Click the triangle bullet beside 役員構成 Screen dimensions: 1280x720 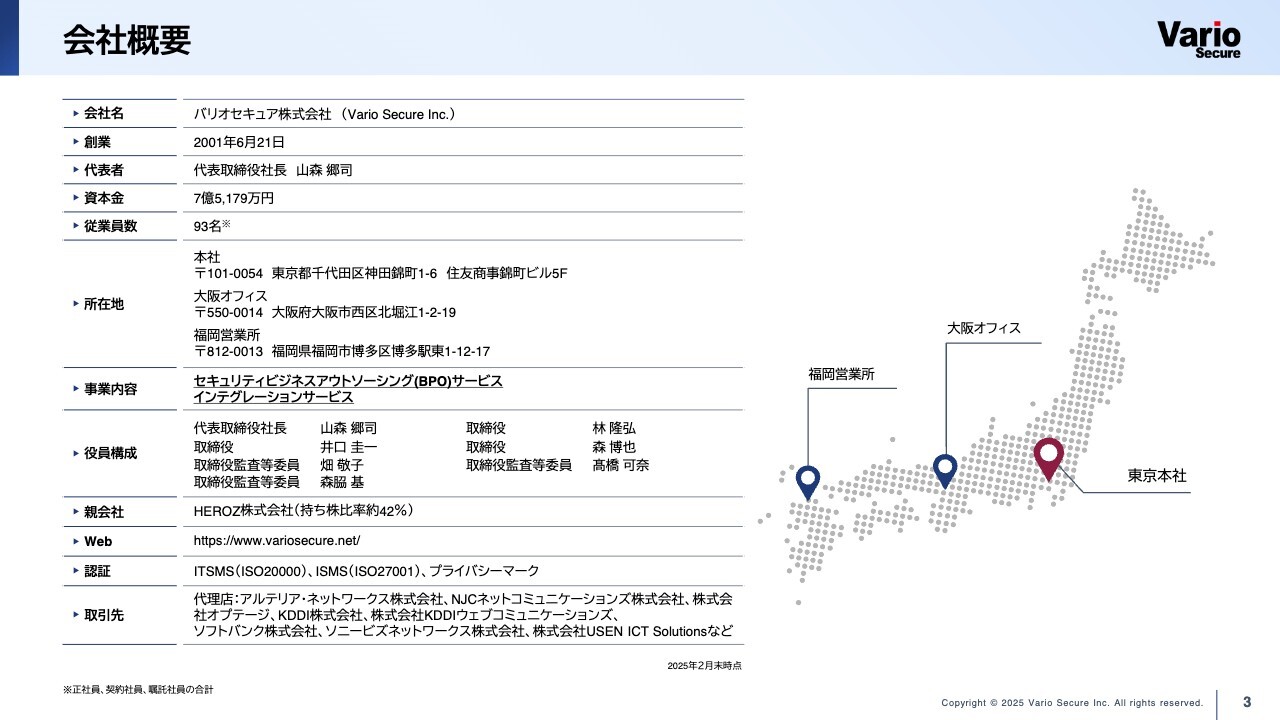point(76,453)
